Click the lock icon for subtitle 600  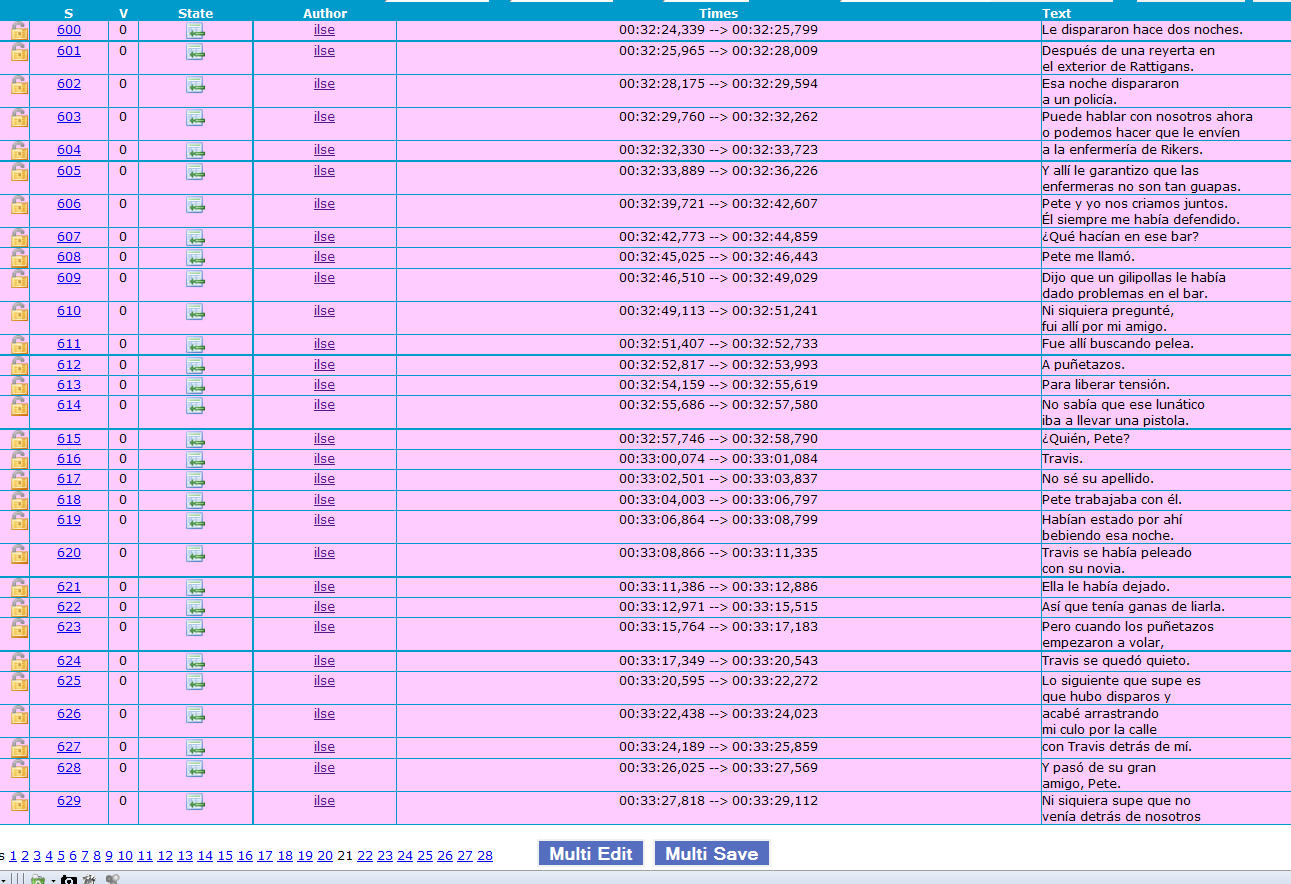tap(19, 31)
